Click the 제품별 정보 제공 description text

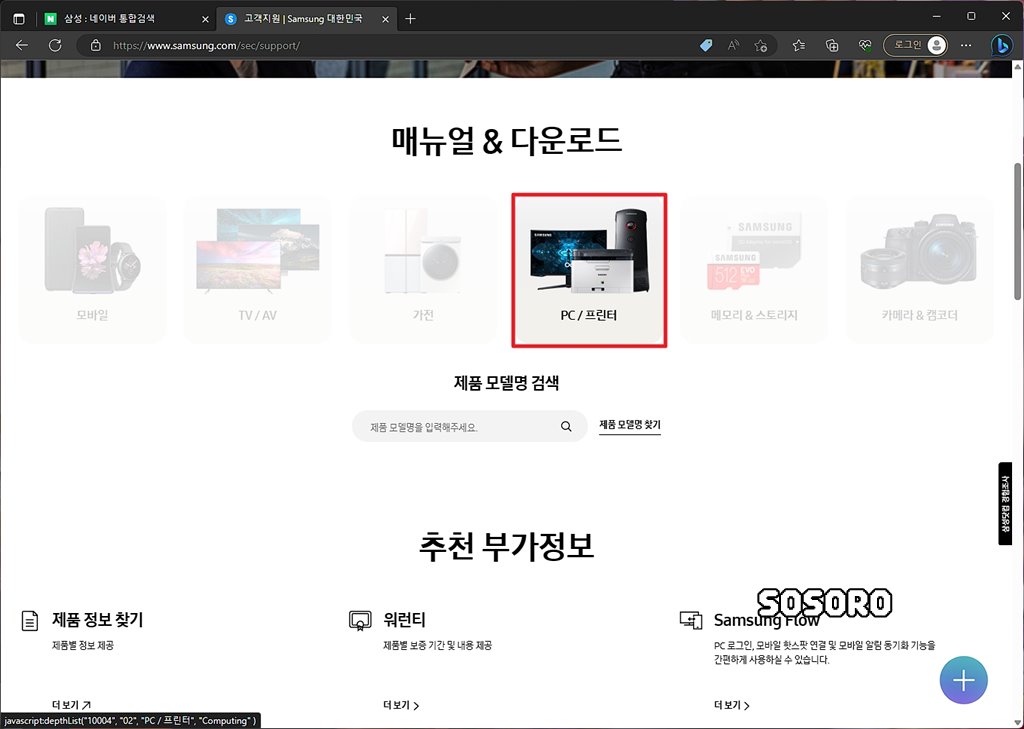pyautogui.click(x=83, y=645)
